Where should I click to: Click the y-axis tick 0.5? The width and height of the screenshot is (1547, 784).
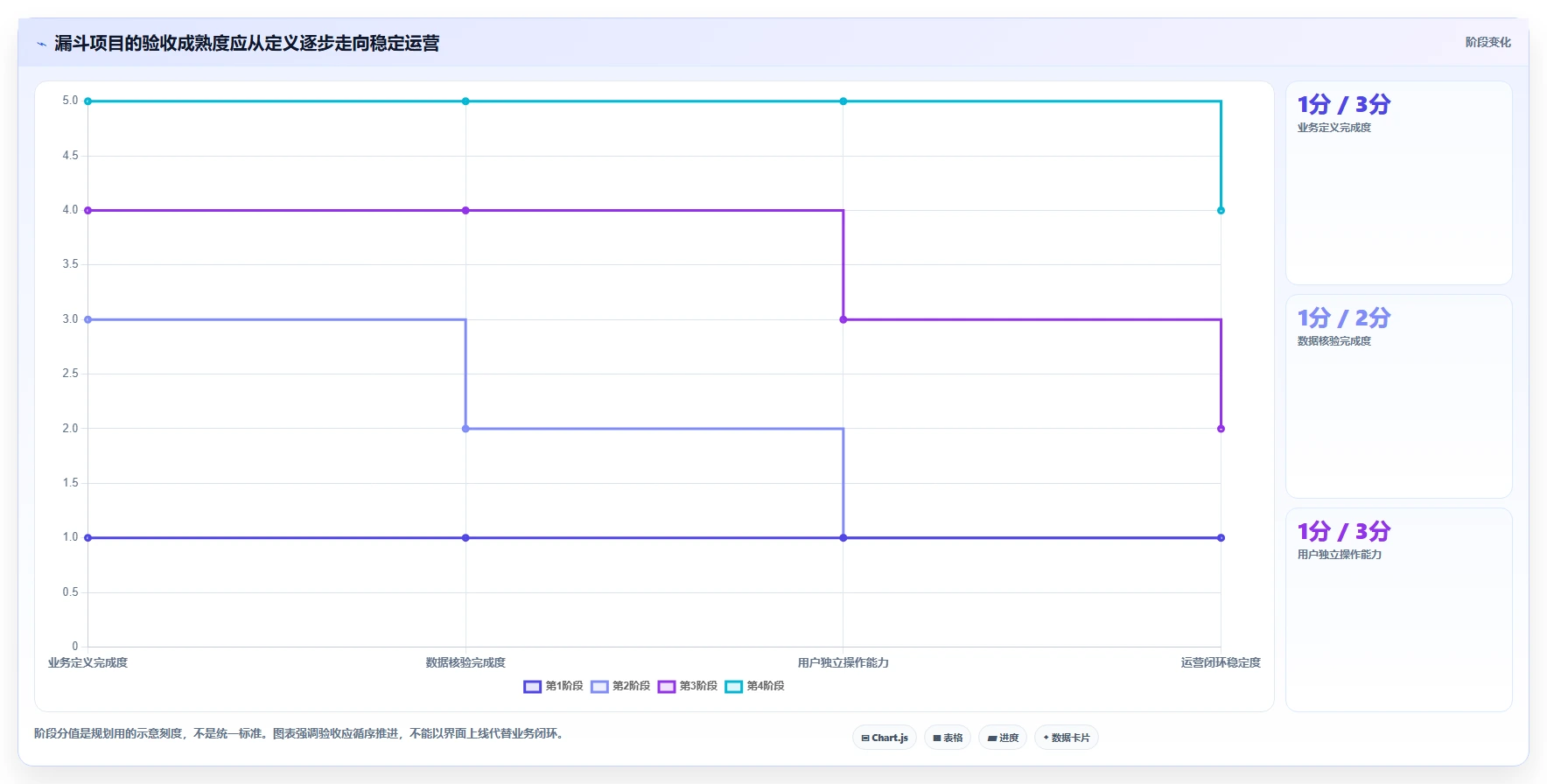coord(70,592)
